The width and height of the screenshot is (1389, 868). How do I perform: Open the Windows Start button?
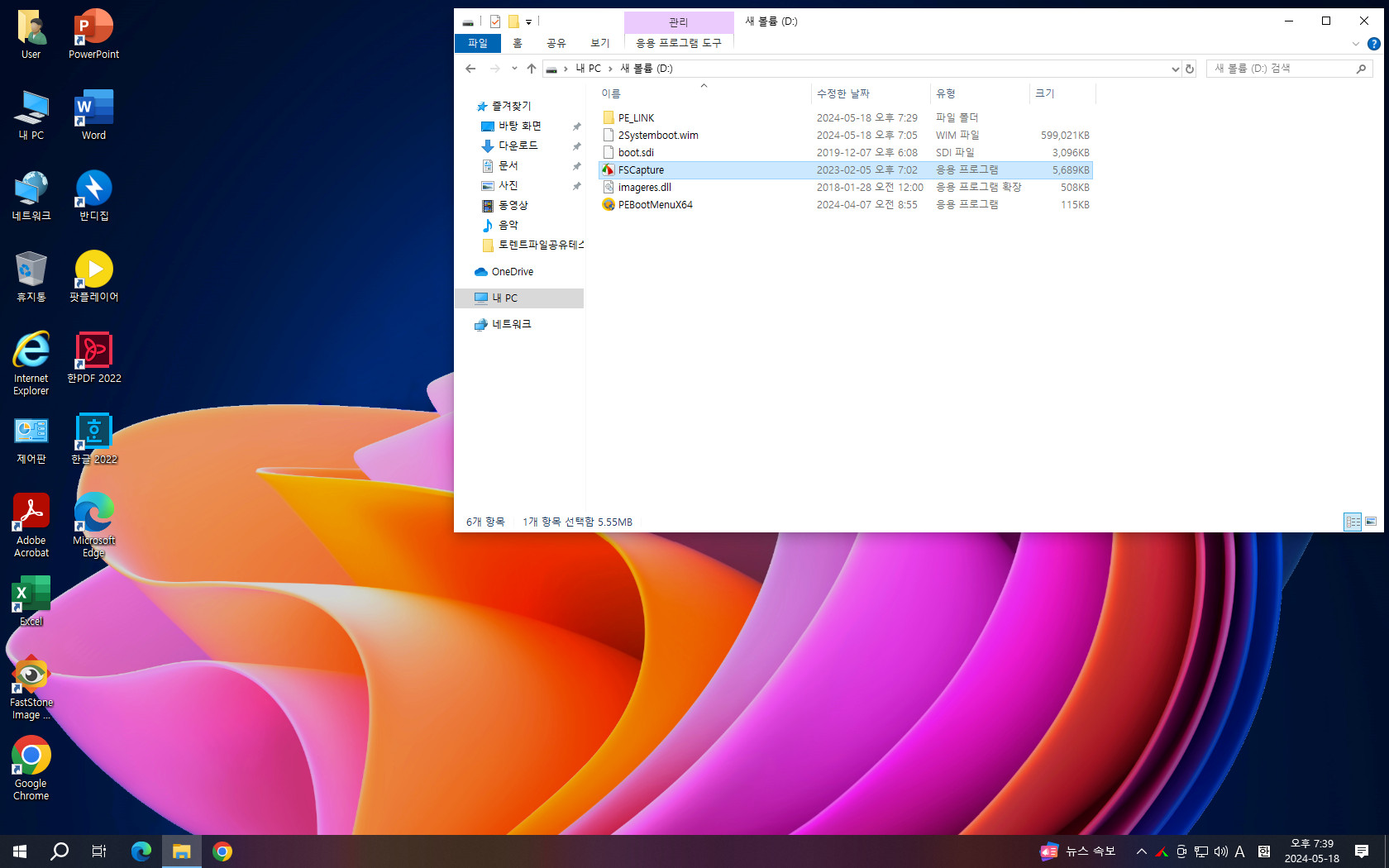20,851
